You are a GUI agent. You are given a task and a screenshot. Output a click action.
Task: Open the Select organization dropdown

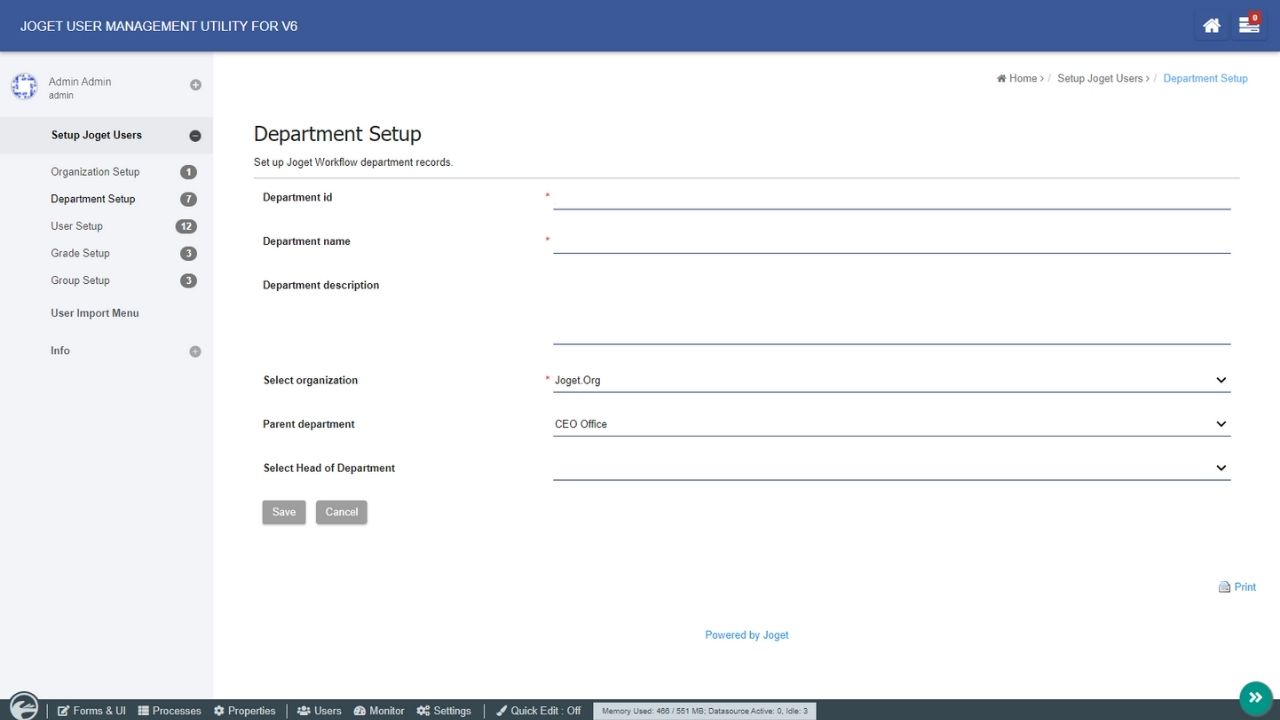click(x=890, y=380)
